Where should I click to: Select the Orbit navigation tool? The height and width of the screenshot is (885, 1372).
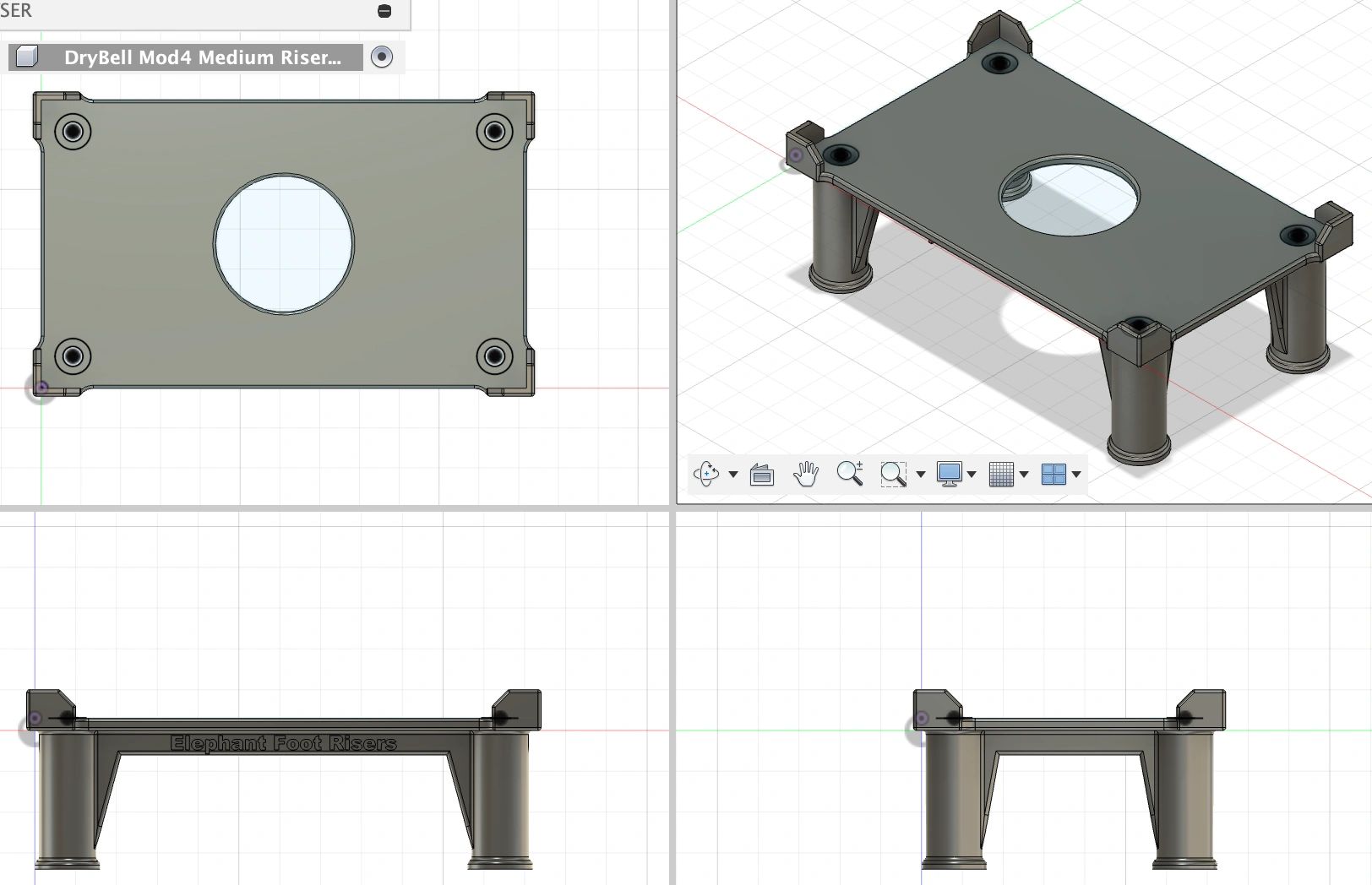tap(706, 474)
